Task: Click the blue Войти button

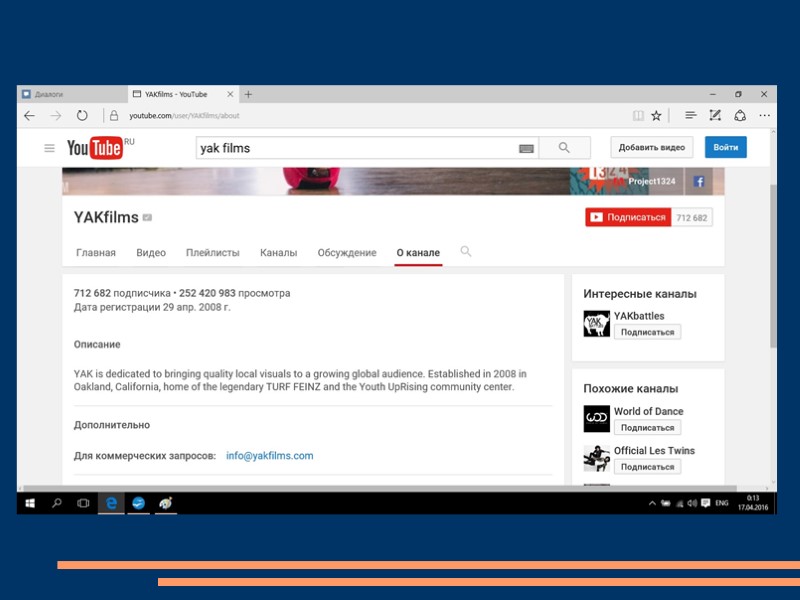Action: tap(726, 147)
